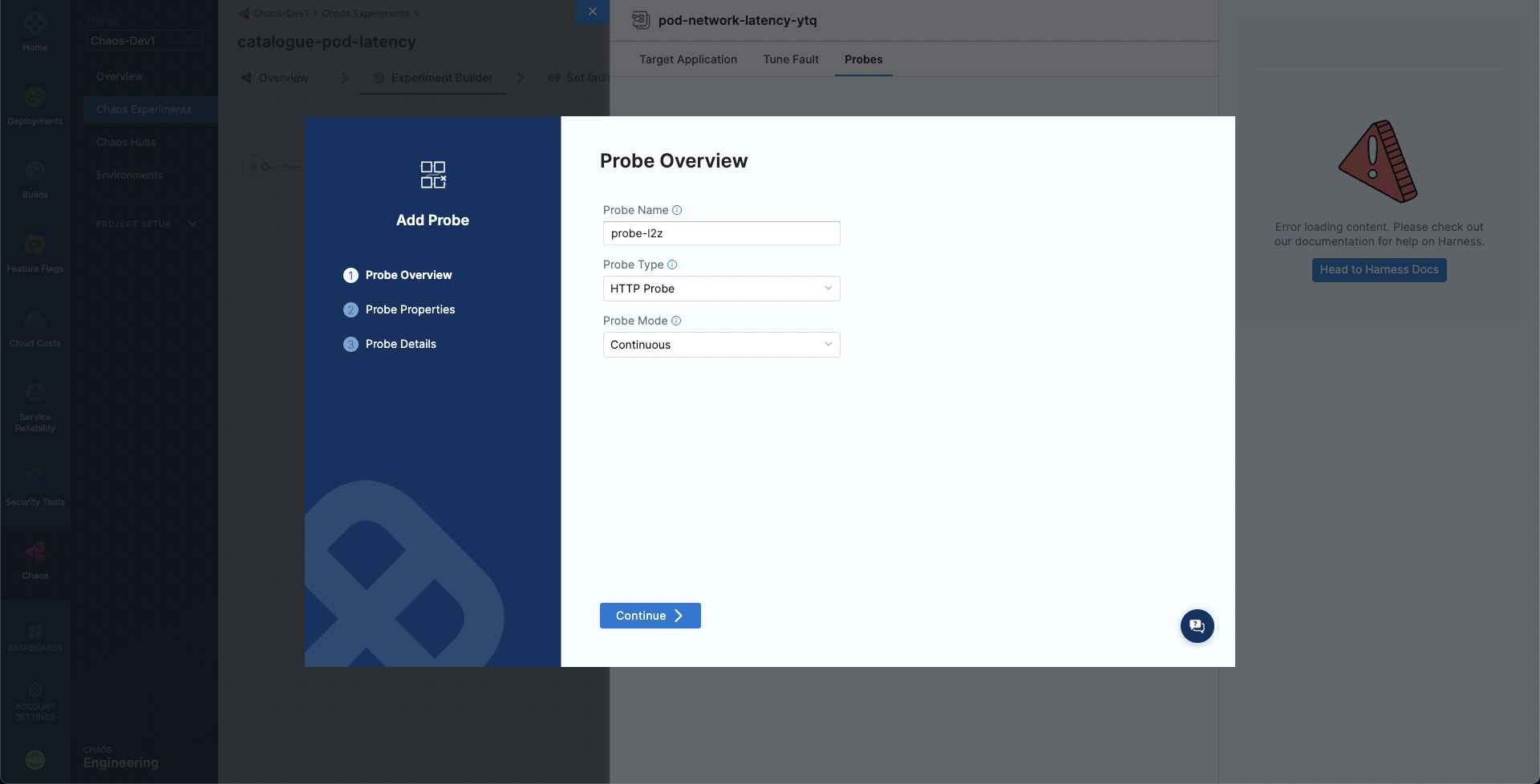Click the Probe Name input field

pyautogui.click(x=721, y=233)
